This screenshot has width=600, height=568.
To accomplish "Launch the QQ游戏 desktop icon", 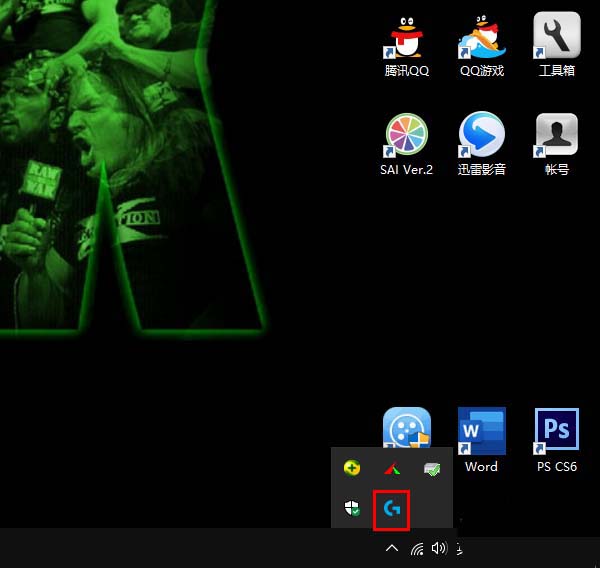I will pos(481,38).
